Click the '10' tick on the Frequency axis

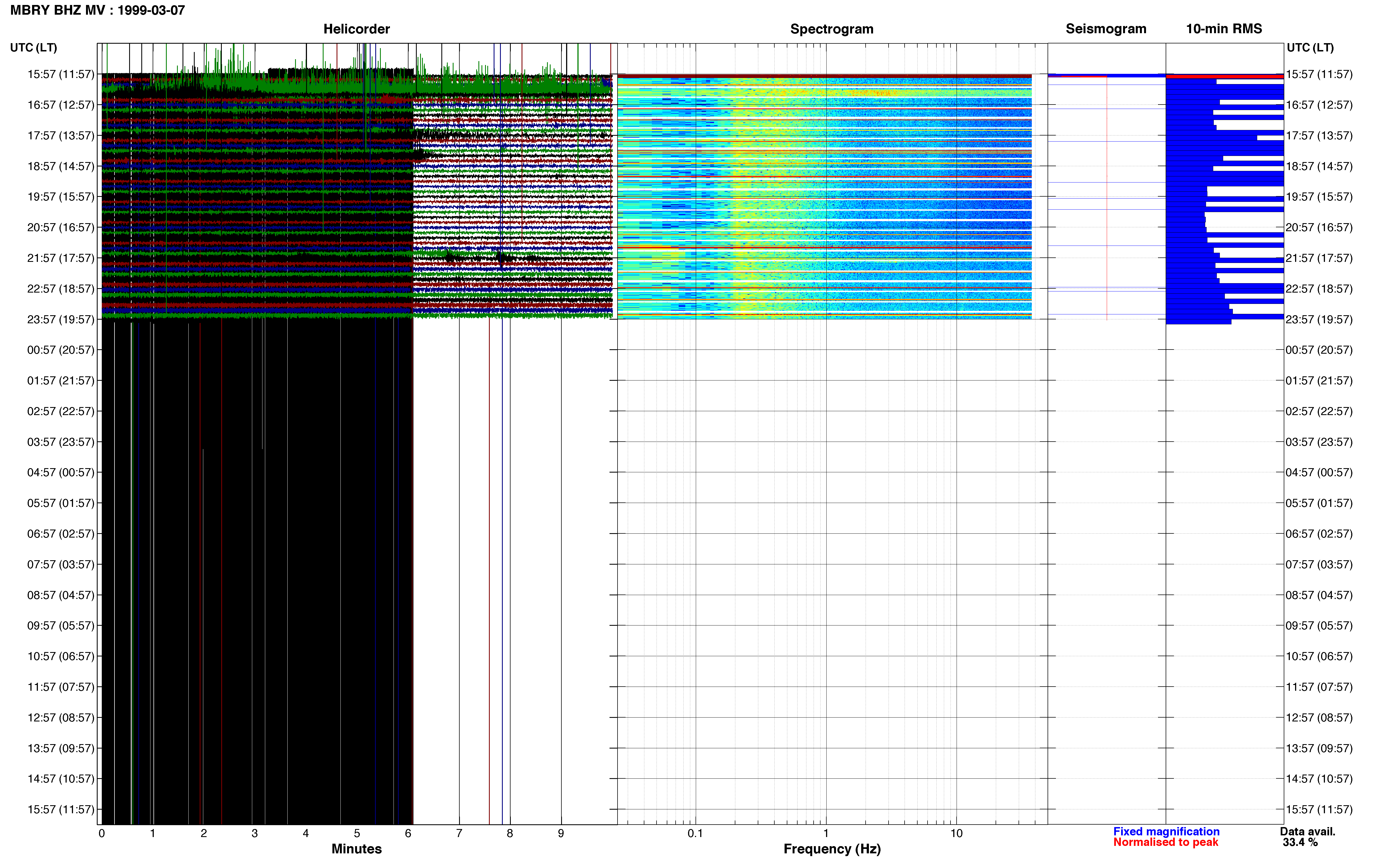(x=956, y=833)
